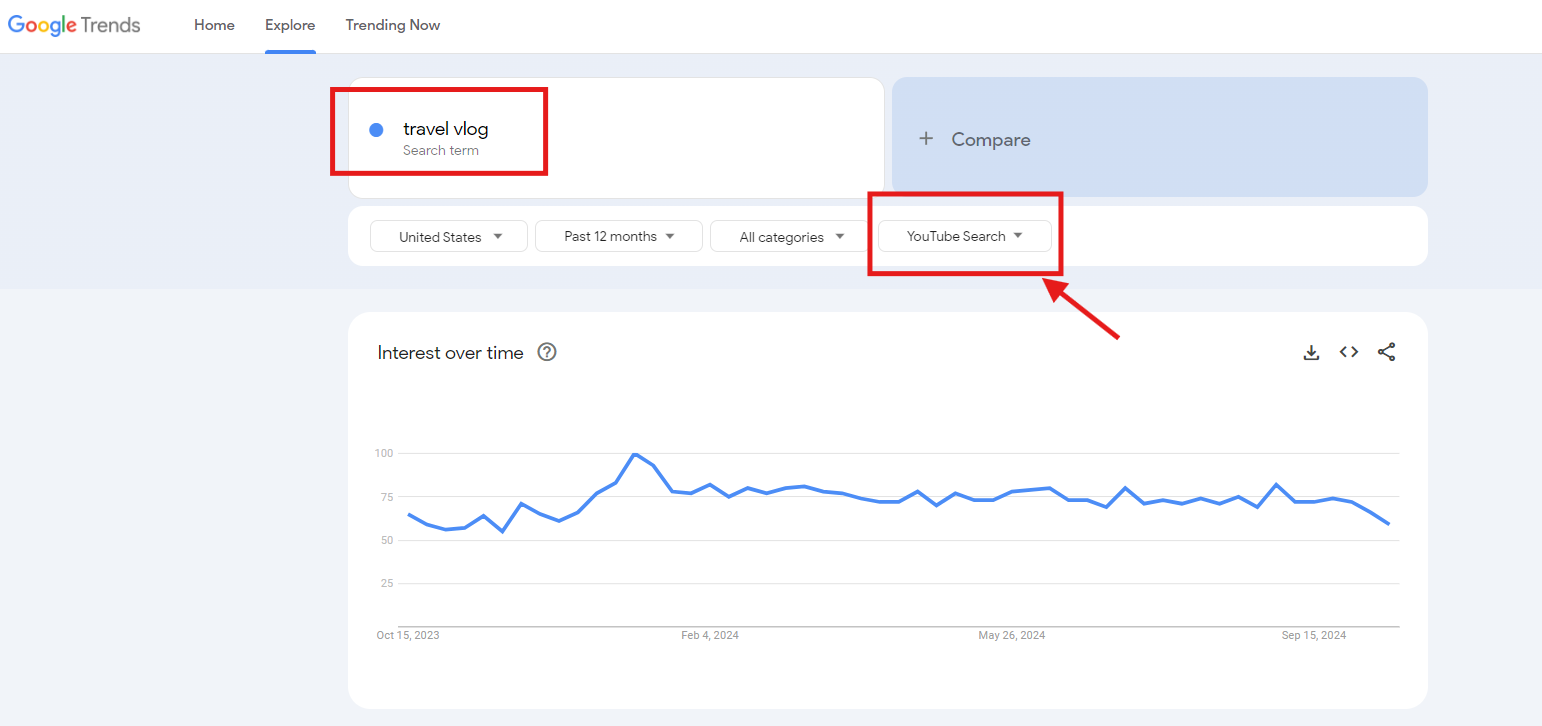The image size is (1542, 726).
Task: Click the 50 value on chart axis
Action: click(387, 540)
